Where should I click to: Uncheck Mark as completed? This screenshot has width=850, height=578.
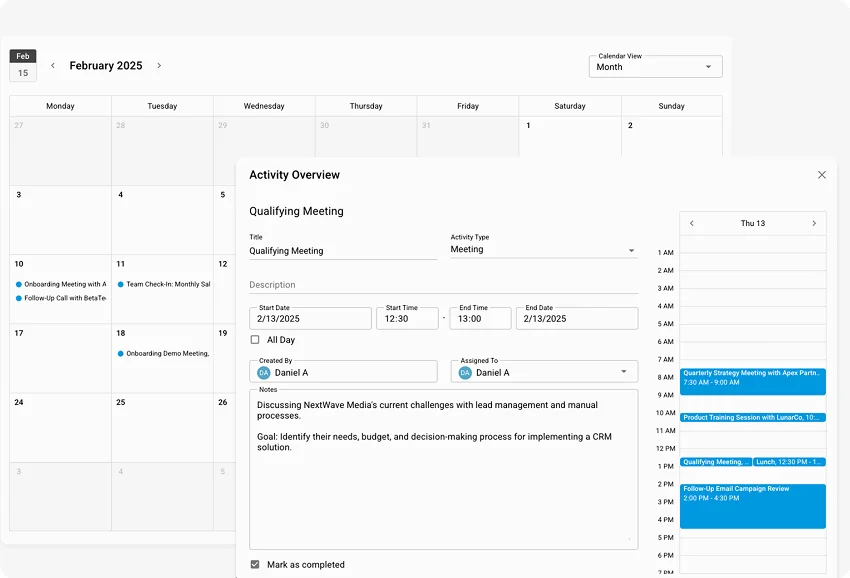pyautogui.click(x=255, y=565)
